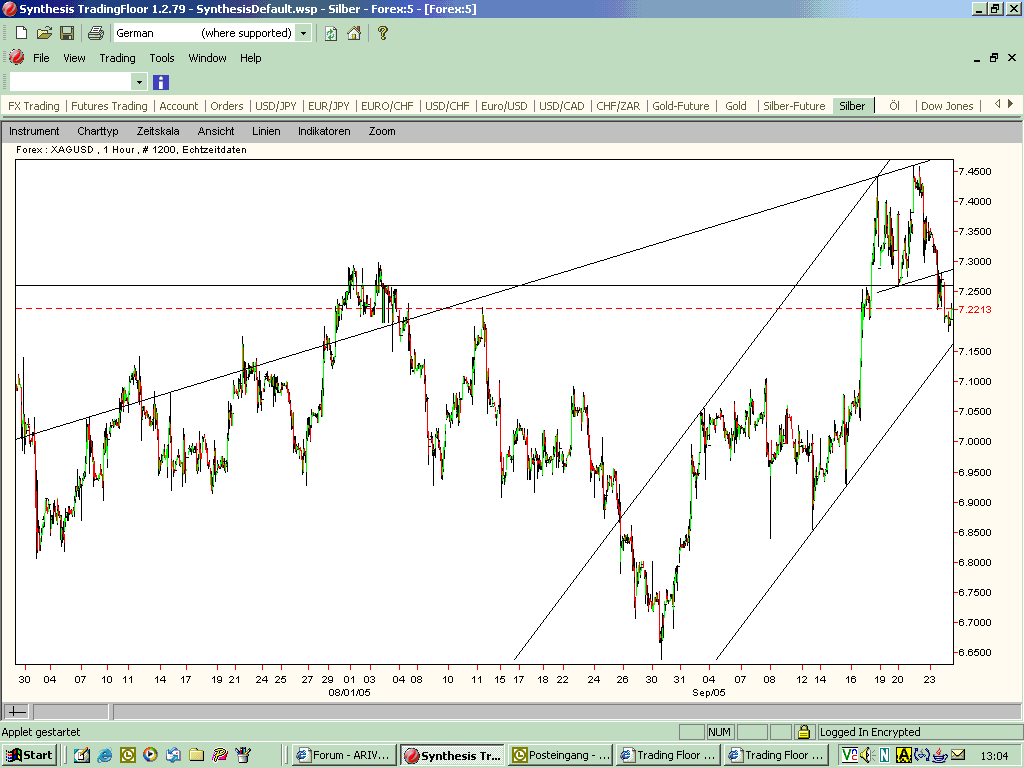Open the Trading menu
This screenshot has width=1024, height=768.
118,57
